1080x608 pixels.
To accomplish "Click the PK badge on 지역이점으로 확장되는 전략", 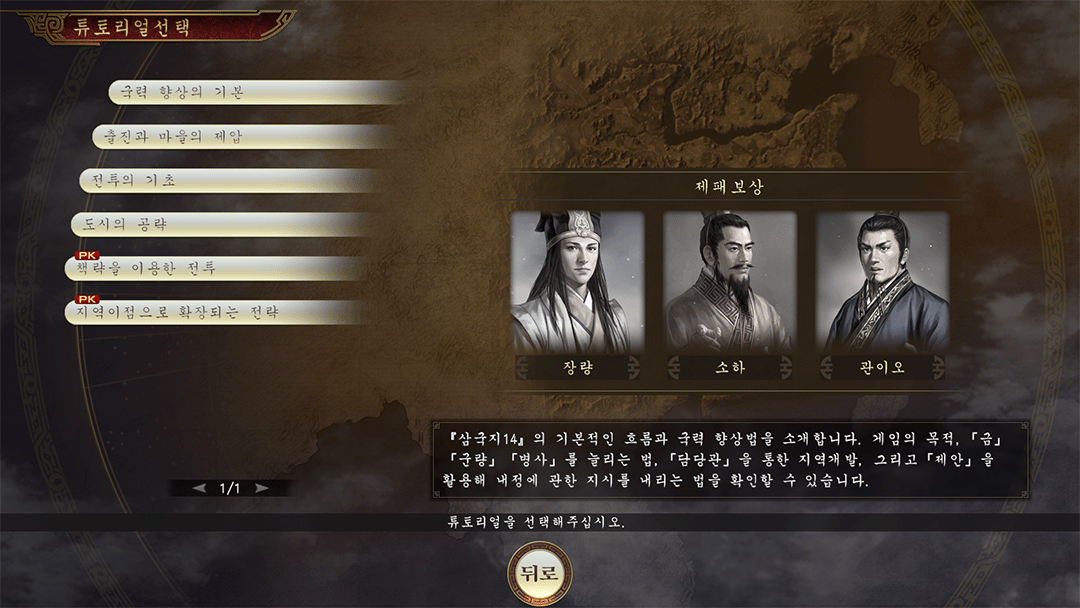I will tap(87, 299).
